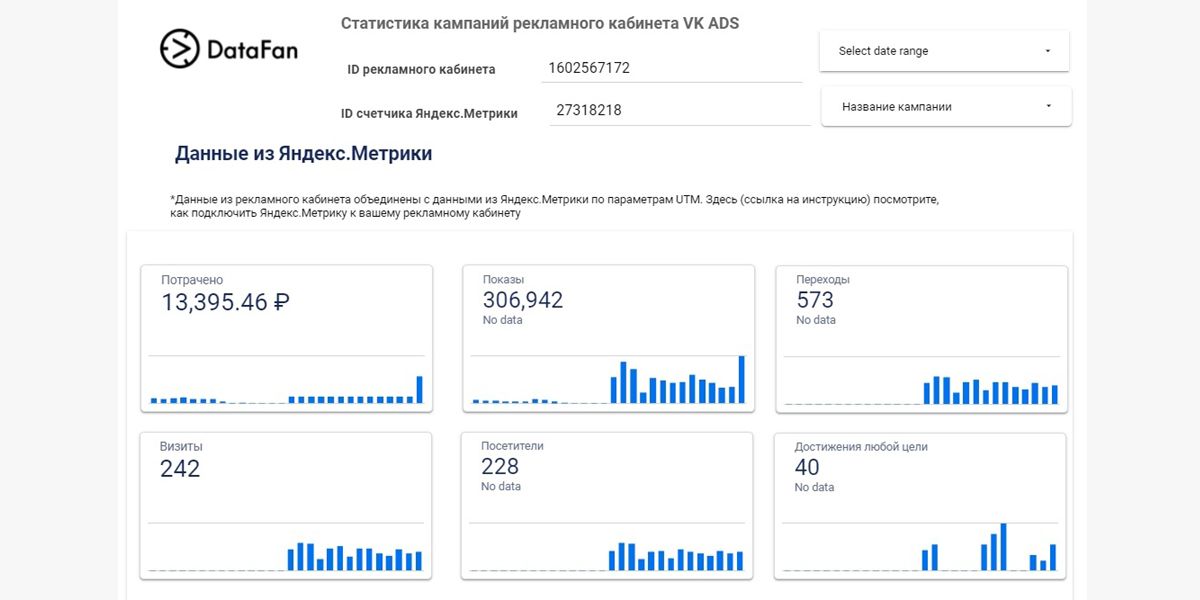The image size is (1200, 600).
Task: Click the tallest last bar in Показы chart
Action: (742, 379)
